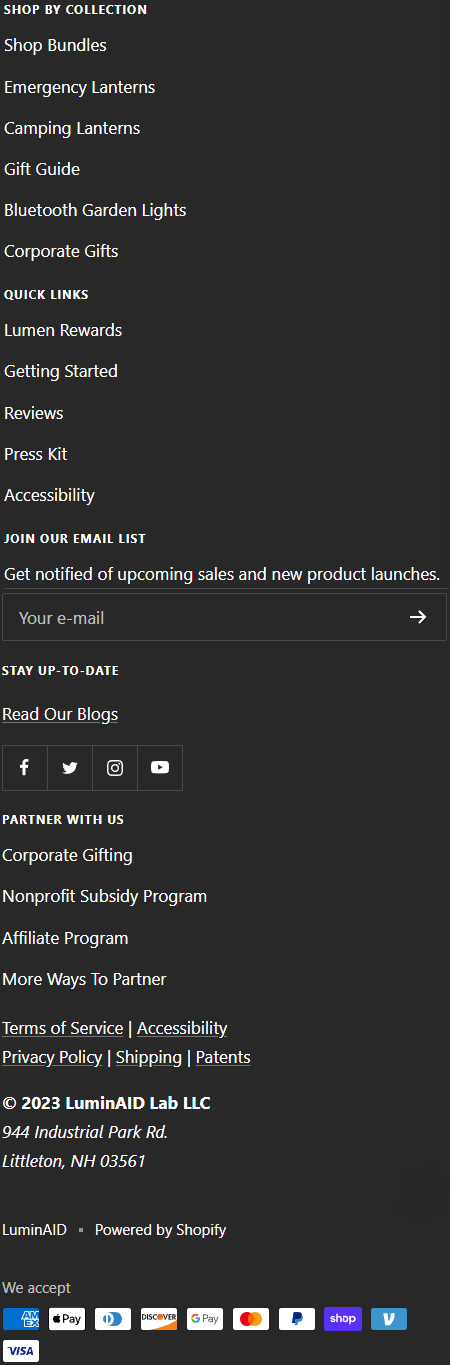This screenshot has height=1365, width=450.
Task: Open Shop Bundles collection link
Action: (55, 45)
